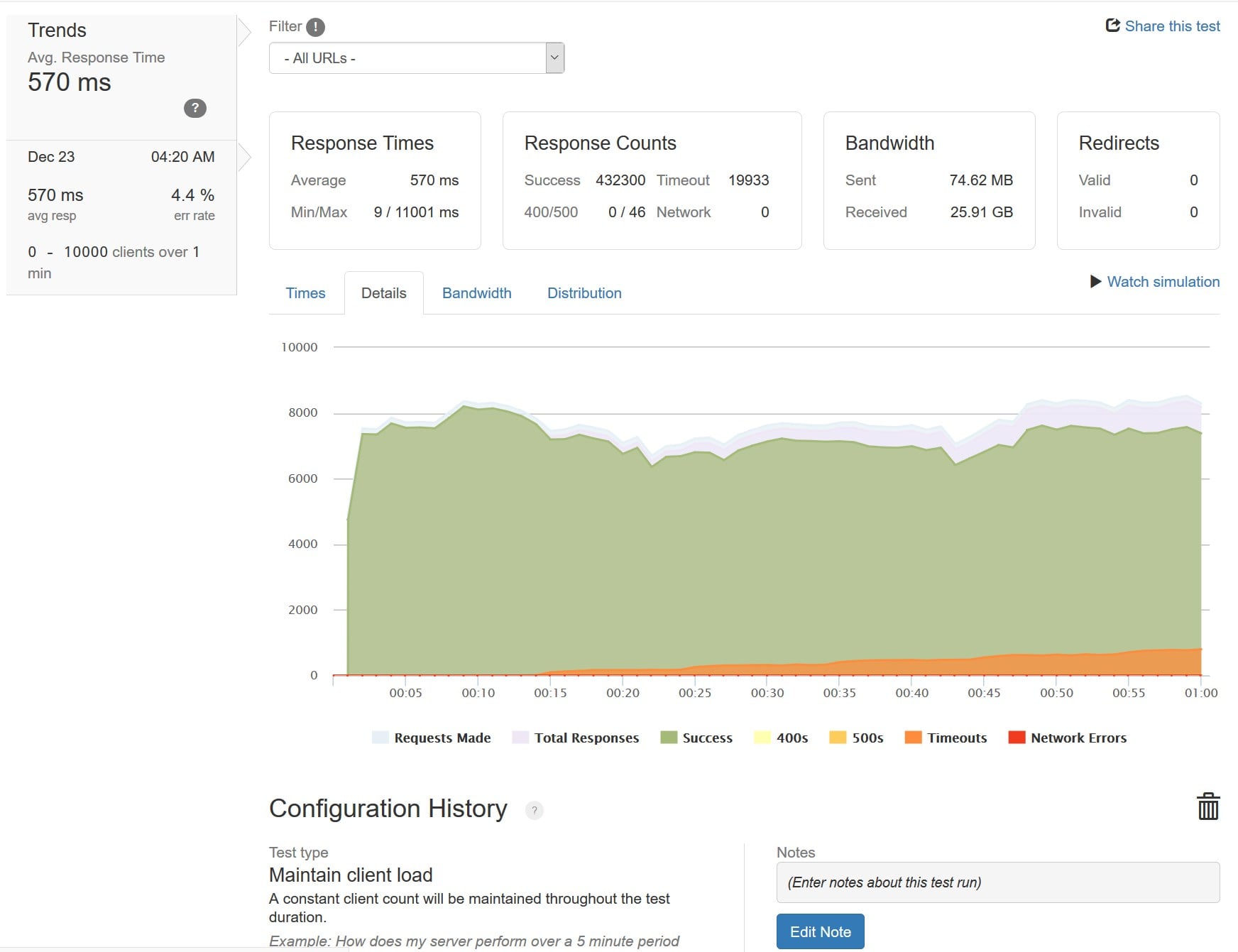Delete test via trash can icon
The image size is (1238, 952).
coord(1208,806)
